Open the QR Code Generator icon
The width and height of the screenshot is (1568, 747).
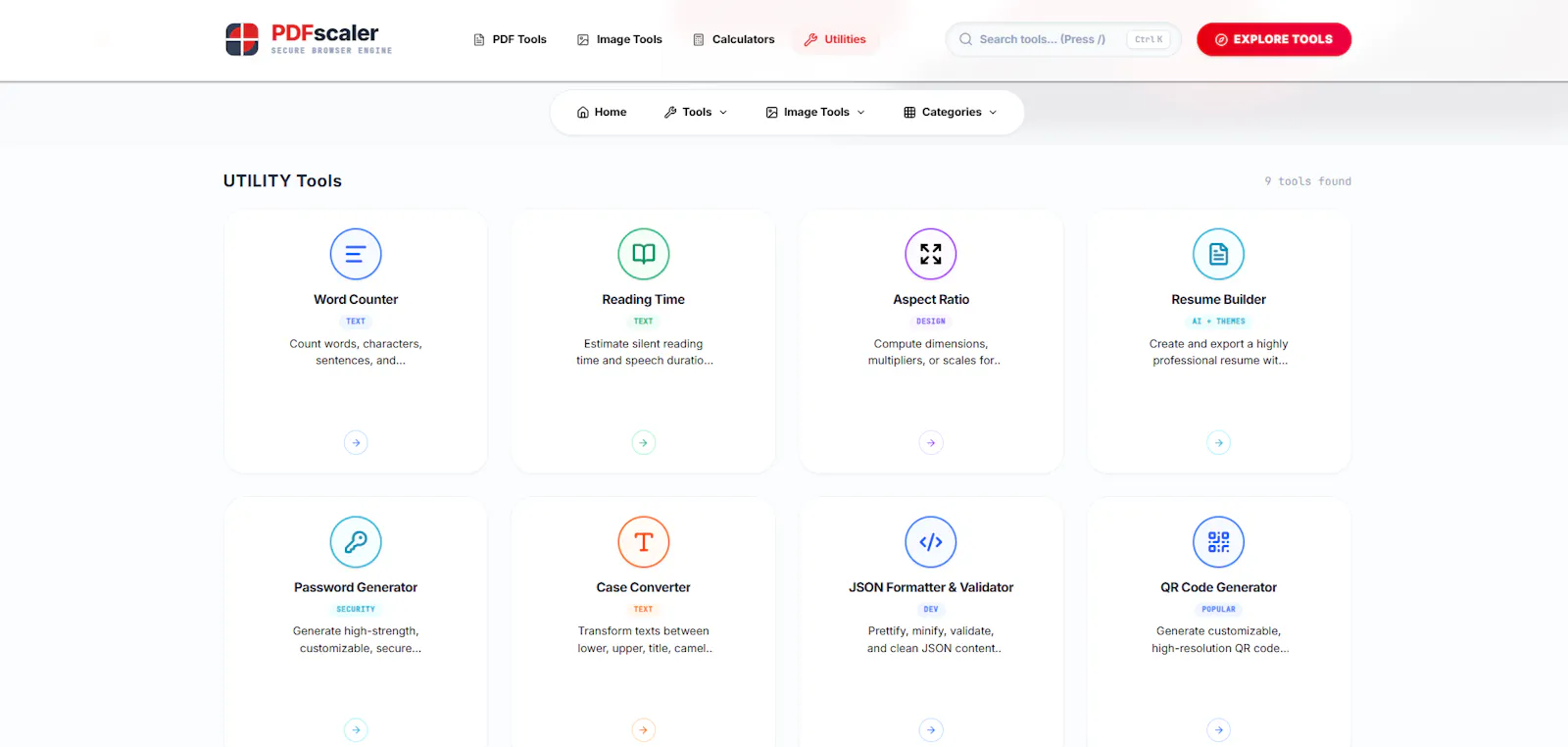pyautogui.click(x=1219, y=542)
